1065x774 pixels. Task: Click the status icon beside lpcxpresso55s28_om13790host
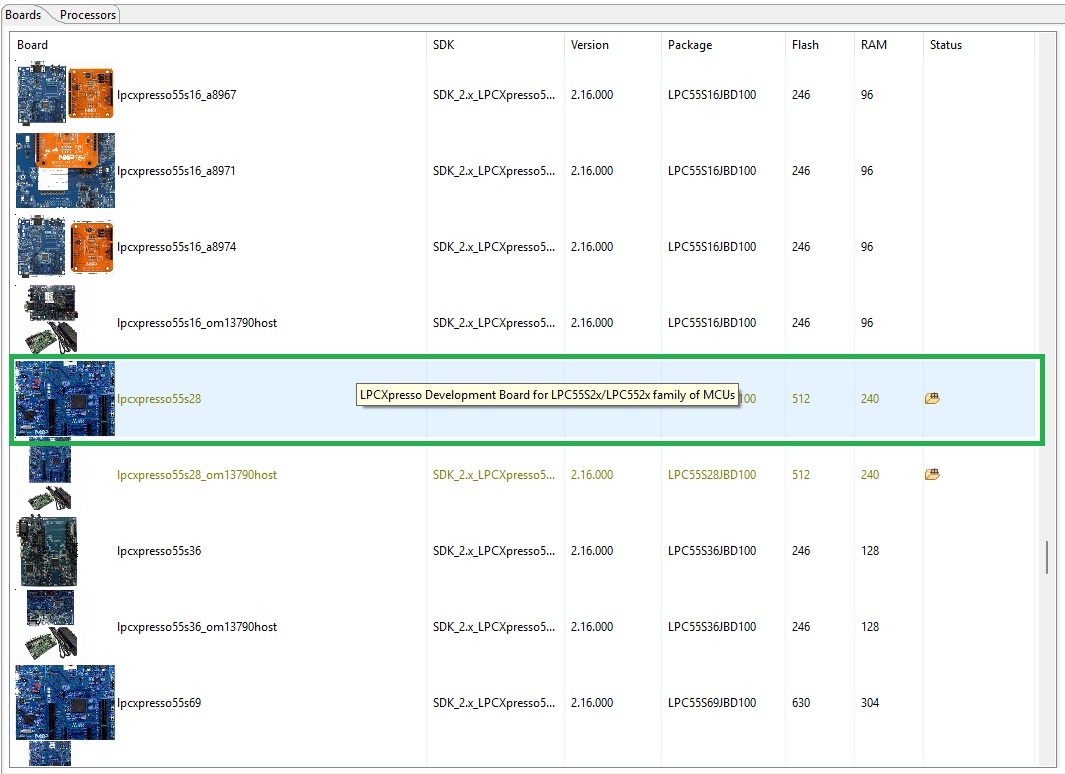(932, 474)
